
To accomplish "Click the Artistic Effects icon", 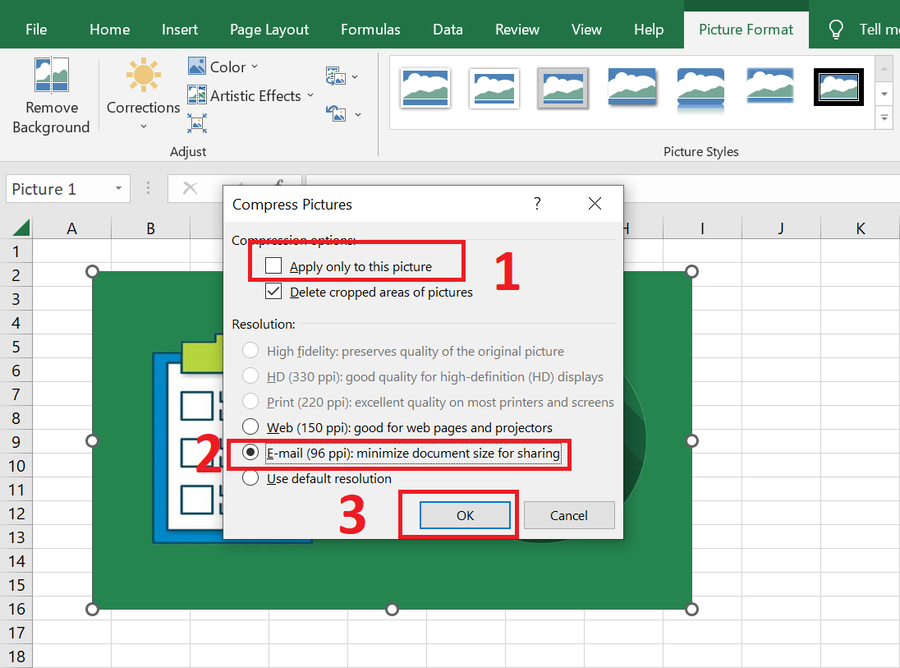I will pyautogui.click(x=197, y=95).
